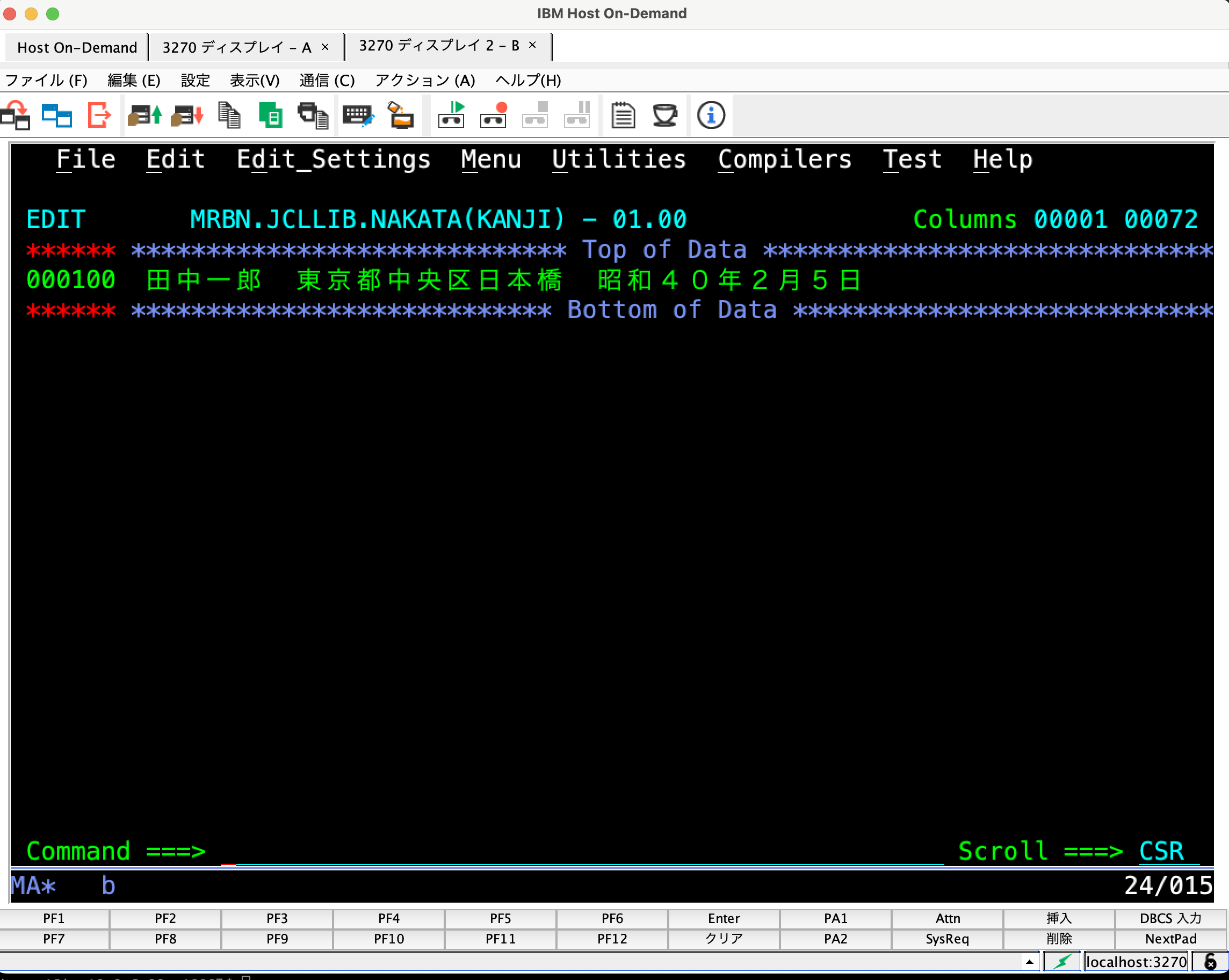
Task: Open the 編集 (E) menu
Action: pos(134,81)
